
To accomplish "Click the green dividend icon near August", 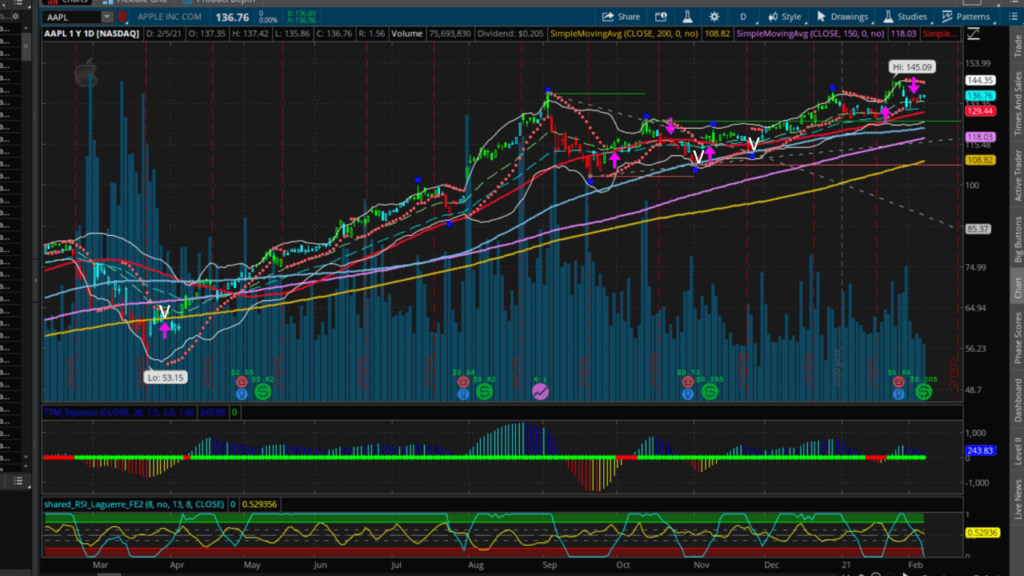I will pyautogui.click(x=485, y=392).
